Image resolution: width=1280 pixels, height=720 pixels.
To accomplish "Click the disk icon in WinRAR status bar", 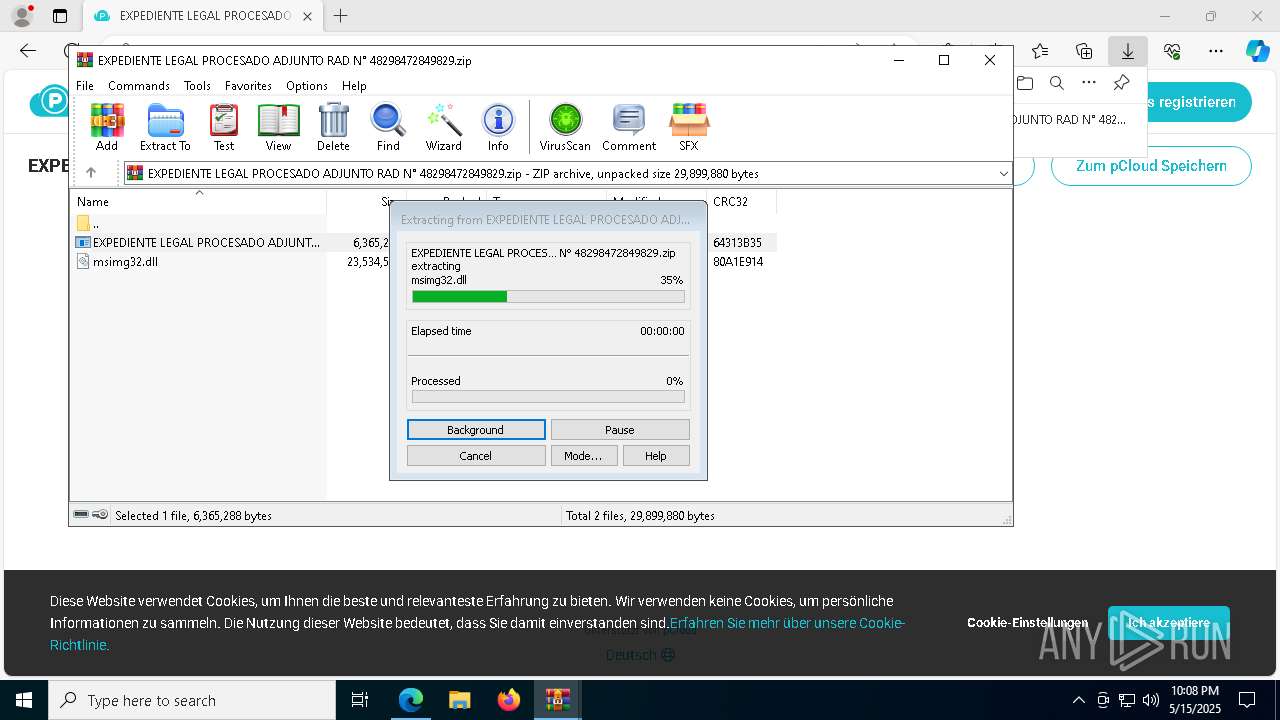I will coord(81,515).
